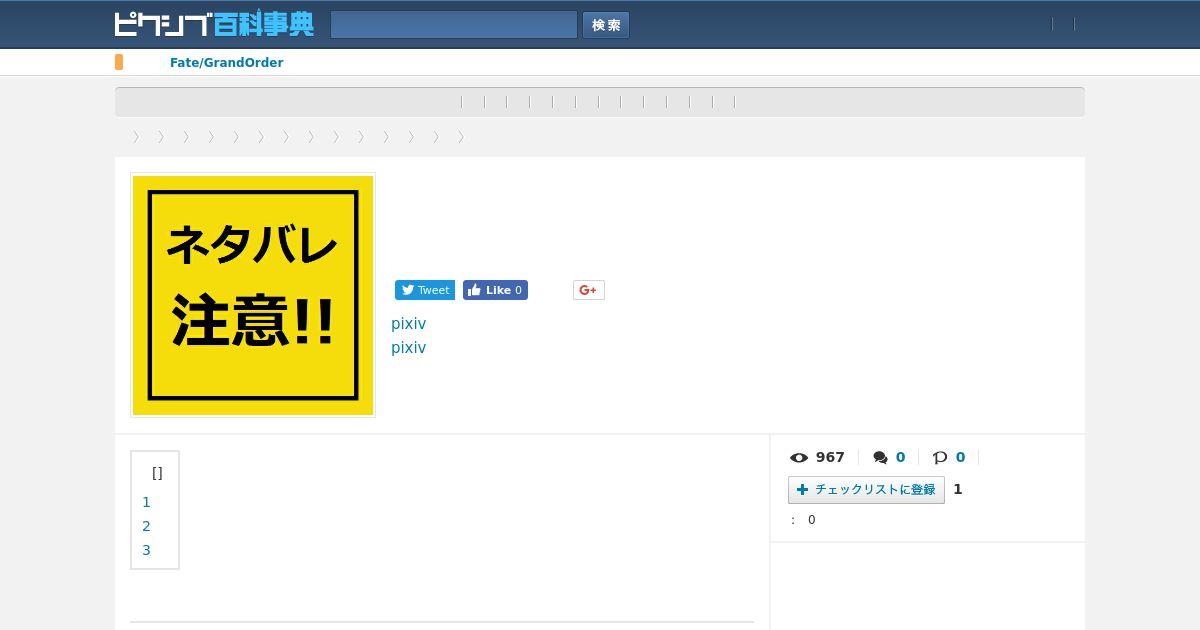Open the ネタバレ注意 thumbnail image

click(x=253, y=295)
